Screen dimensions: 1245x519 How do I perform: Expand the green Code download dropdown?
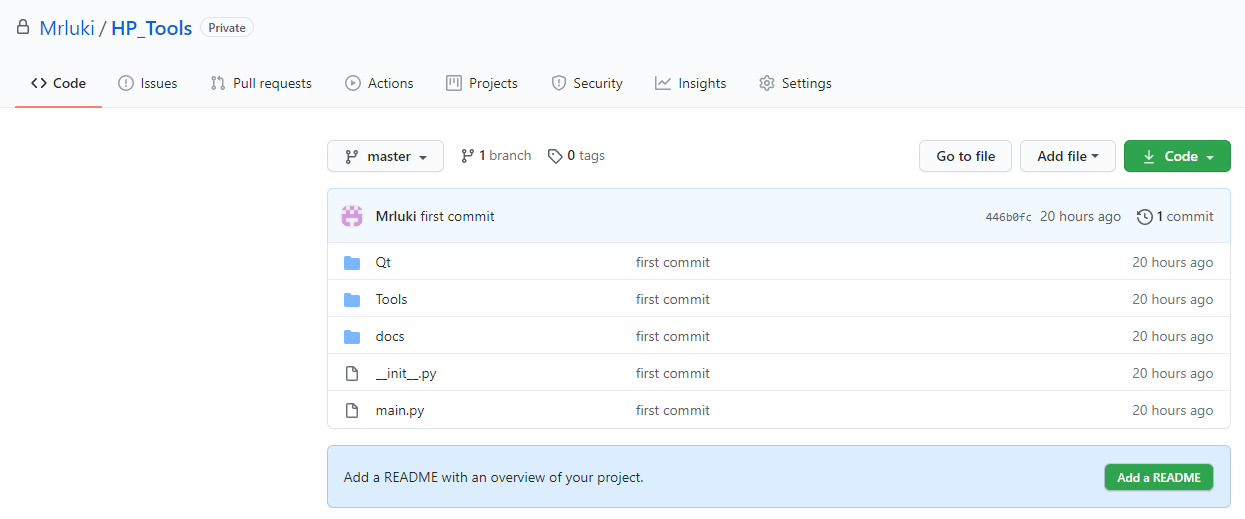[x=1177, y=156]
